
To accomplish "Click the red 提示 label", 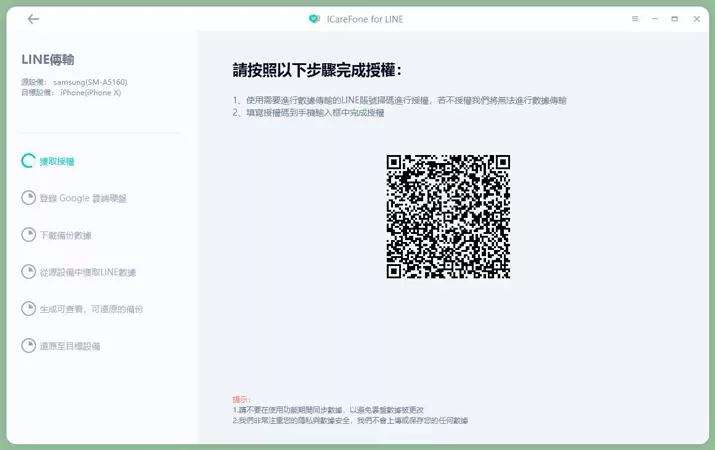I will tap(241, 399).
